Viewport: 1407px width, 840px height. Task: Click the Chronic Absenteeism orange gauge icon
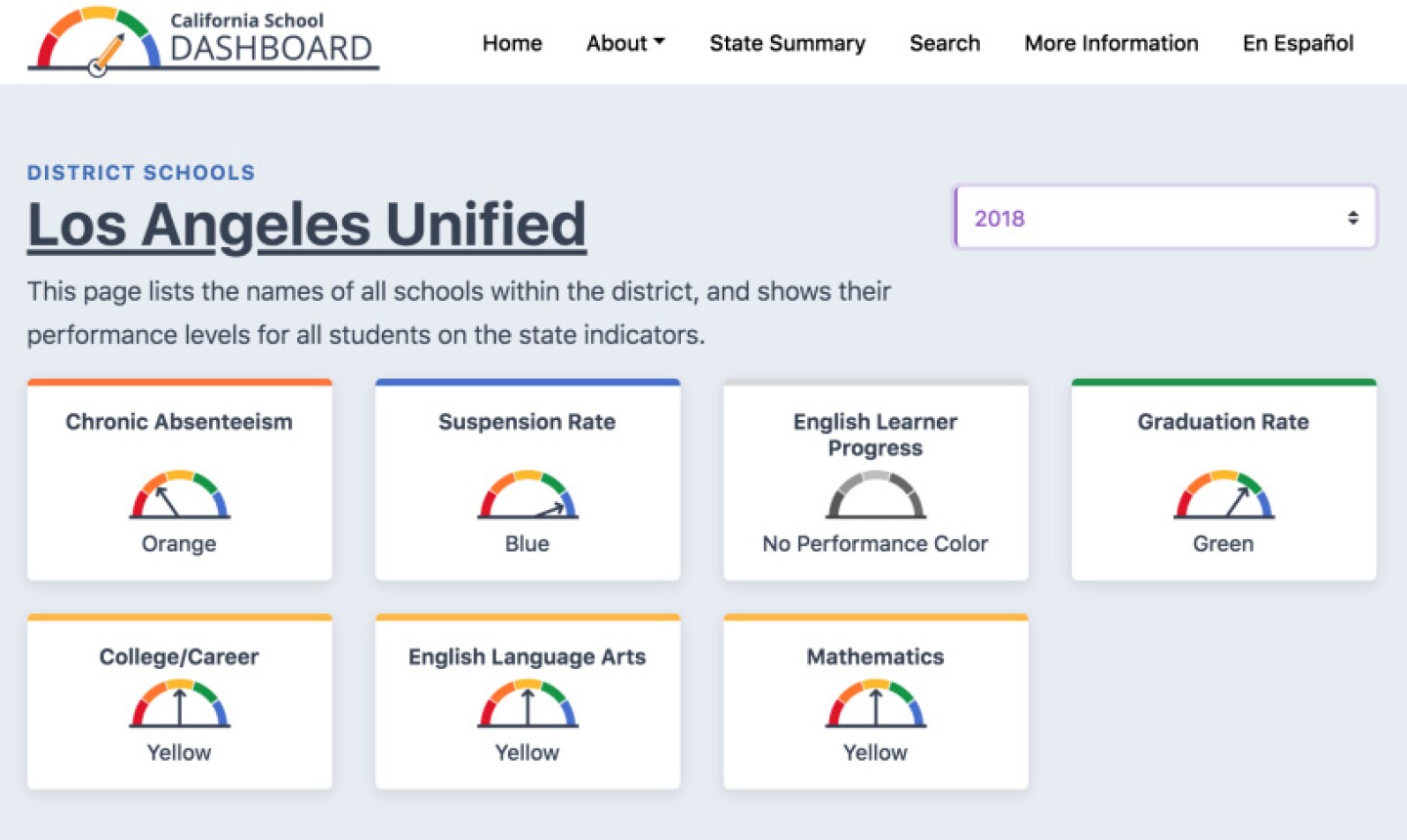pyautogui.click(x=180, y=494)
